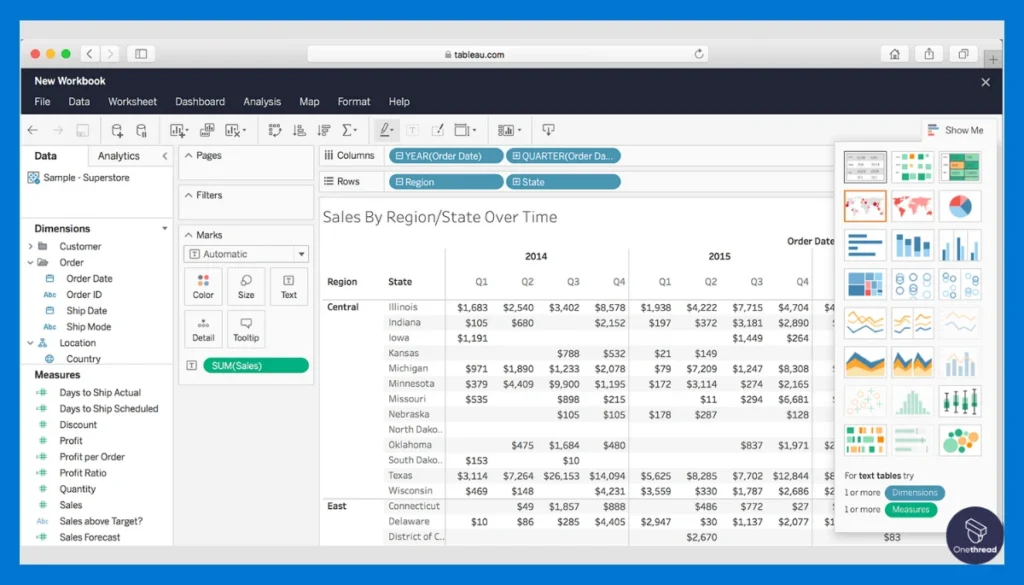The width and height of the screenshot is (1024, 585).
Task: Collapse the Data pane side arrow
Action: pos(165,156)
